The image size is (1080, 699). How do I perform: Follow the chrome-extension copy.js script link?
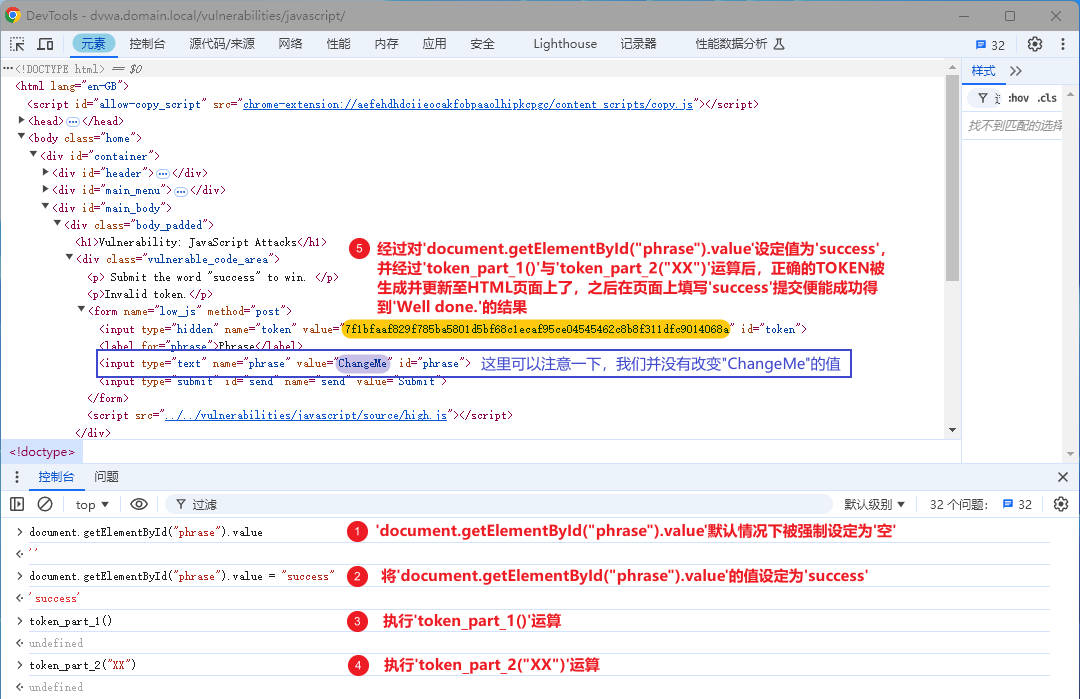point(468,105)
